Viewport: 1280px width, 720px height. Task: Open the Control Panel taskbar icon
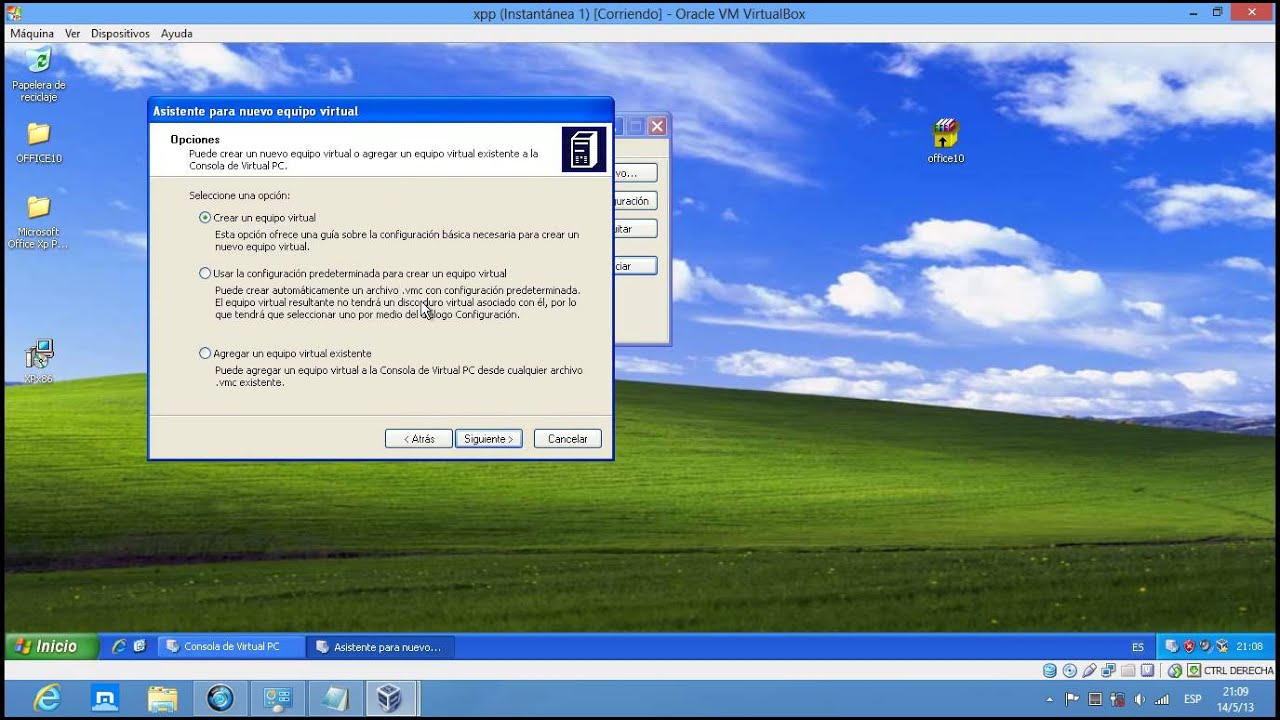coord(277,698)
